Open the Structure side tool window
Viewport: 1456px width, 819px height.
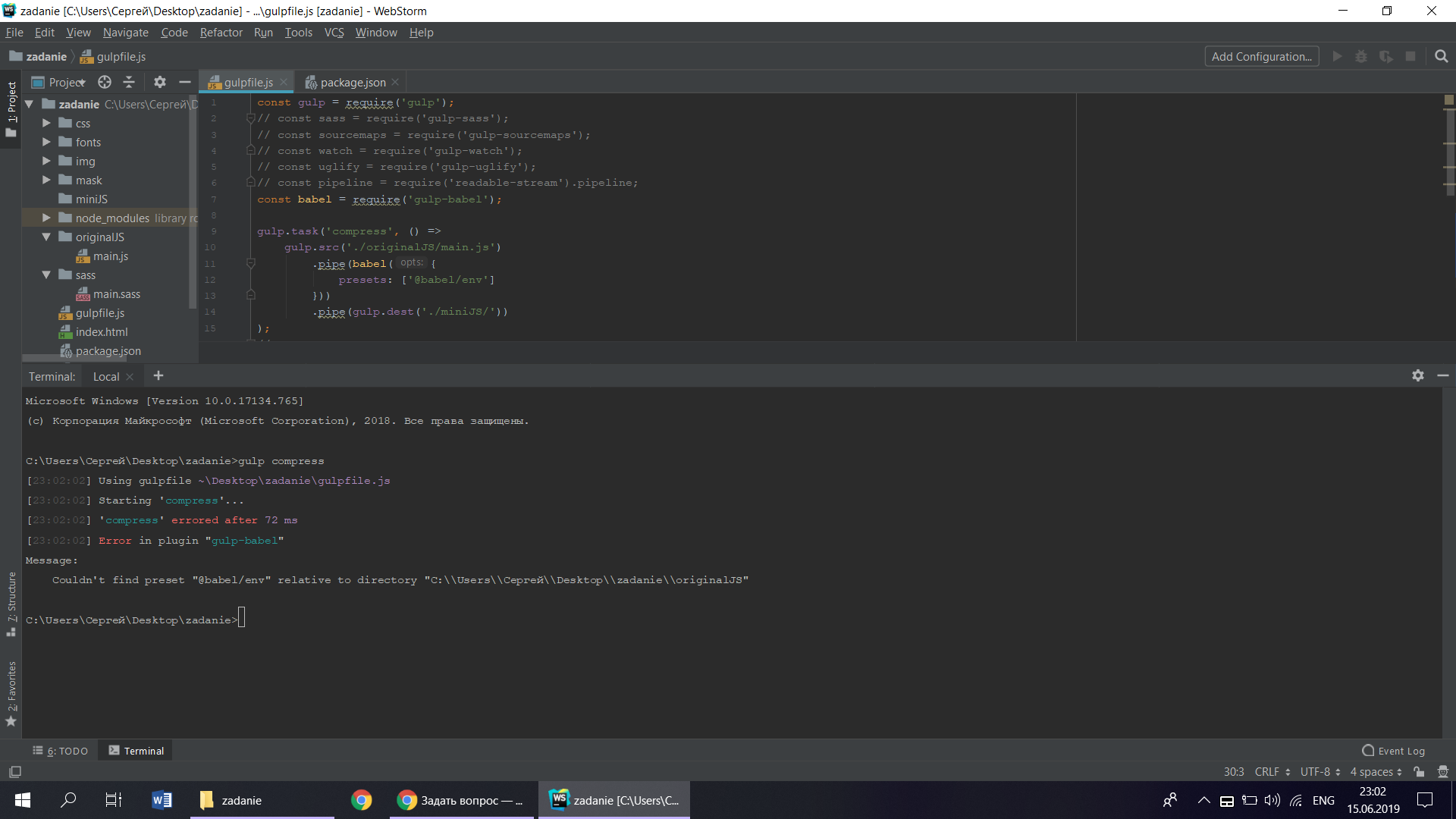(x=11, y=604)
